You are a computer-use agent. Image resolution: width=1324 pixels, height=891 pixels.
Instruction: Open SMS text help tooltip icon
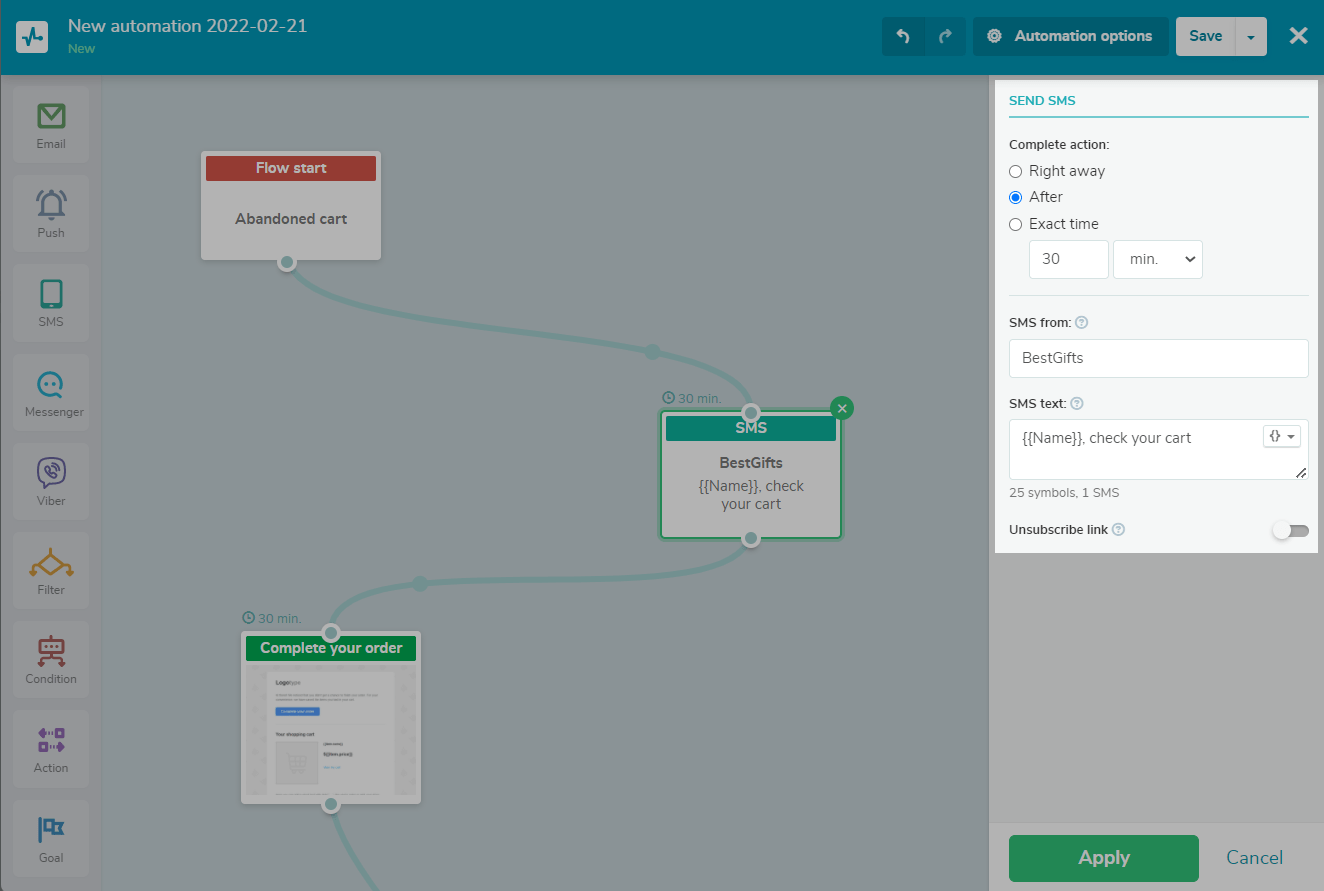(1077, 404)
